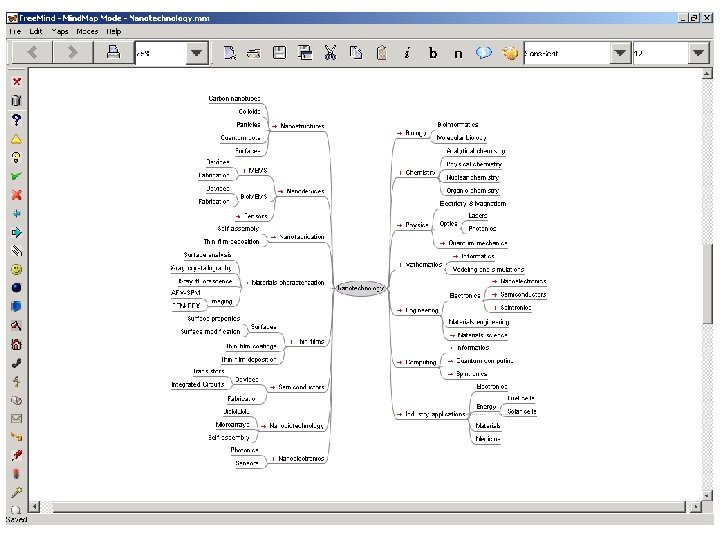This screenshot has height=540, width=720.
Task: Add the lightbulb idea icon
Action: pyautogui.click(x=17, y=158)
